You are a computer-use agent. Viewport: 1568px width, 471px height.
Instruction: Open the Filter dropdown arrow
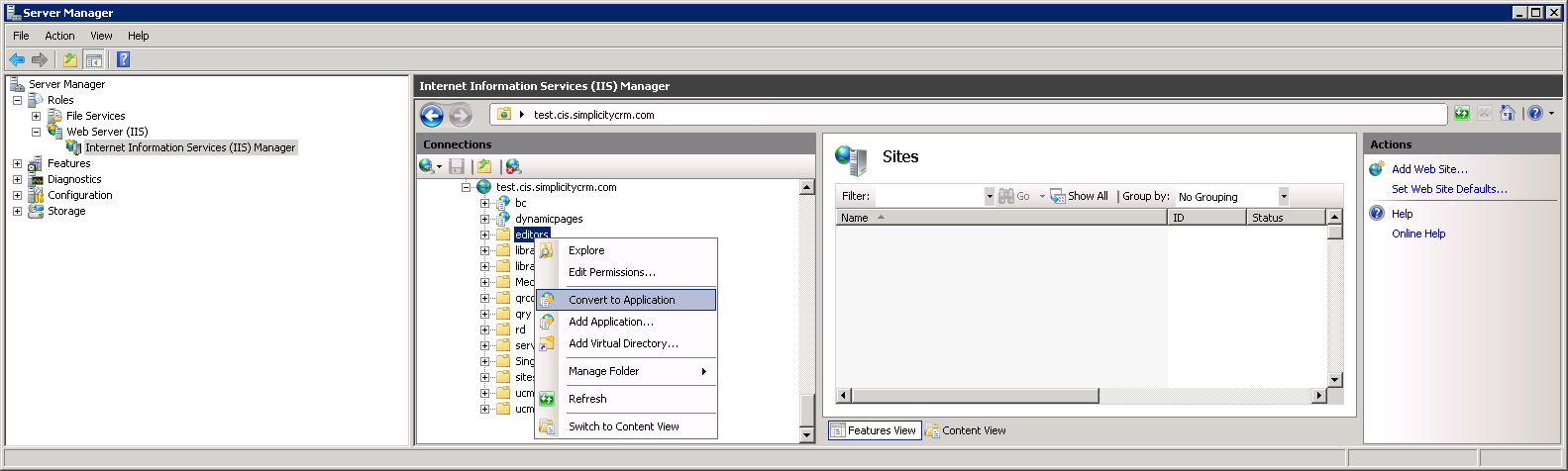pos(989,196)
